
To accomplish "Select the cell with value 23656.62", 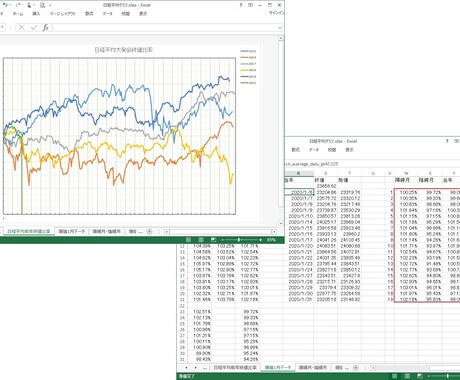I will click(x=326, y=186).
